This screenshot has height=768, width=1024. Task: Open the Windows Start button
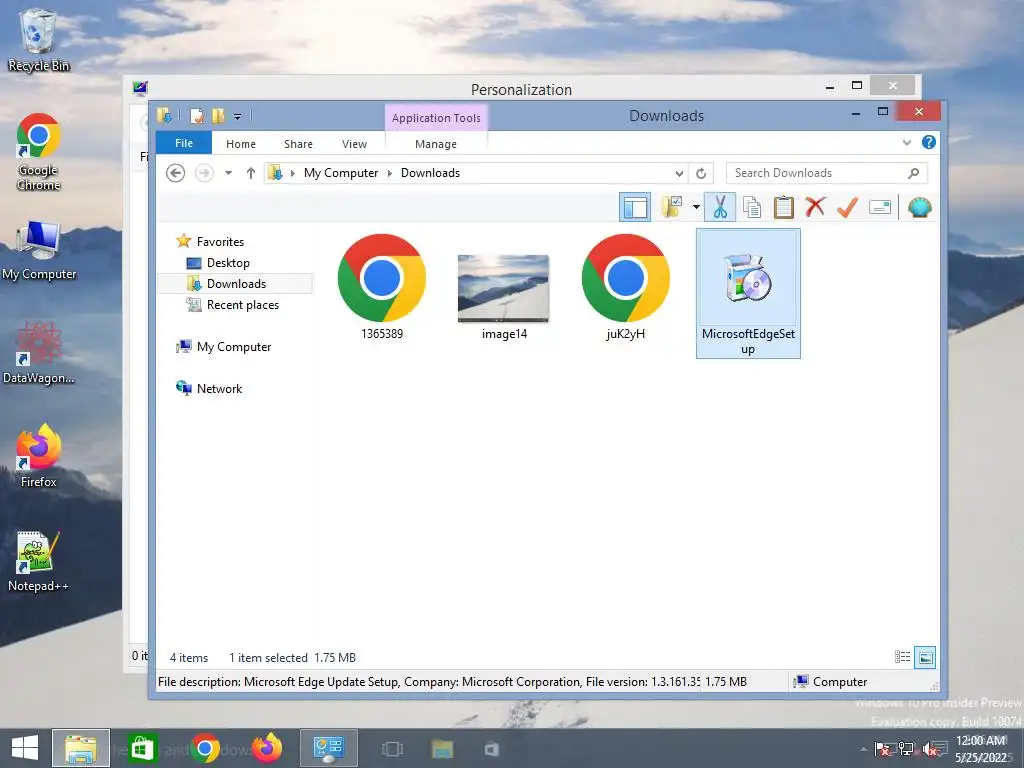pyautogui.click(x=25, y=748)
